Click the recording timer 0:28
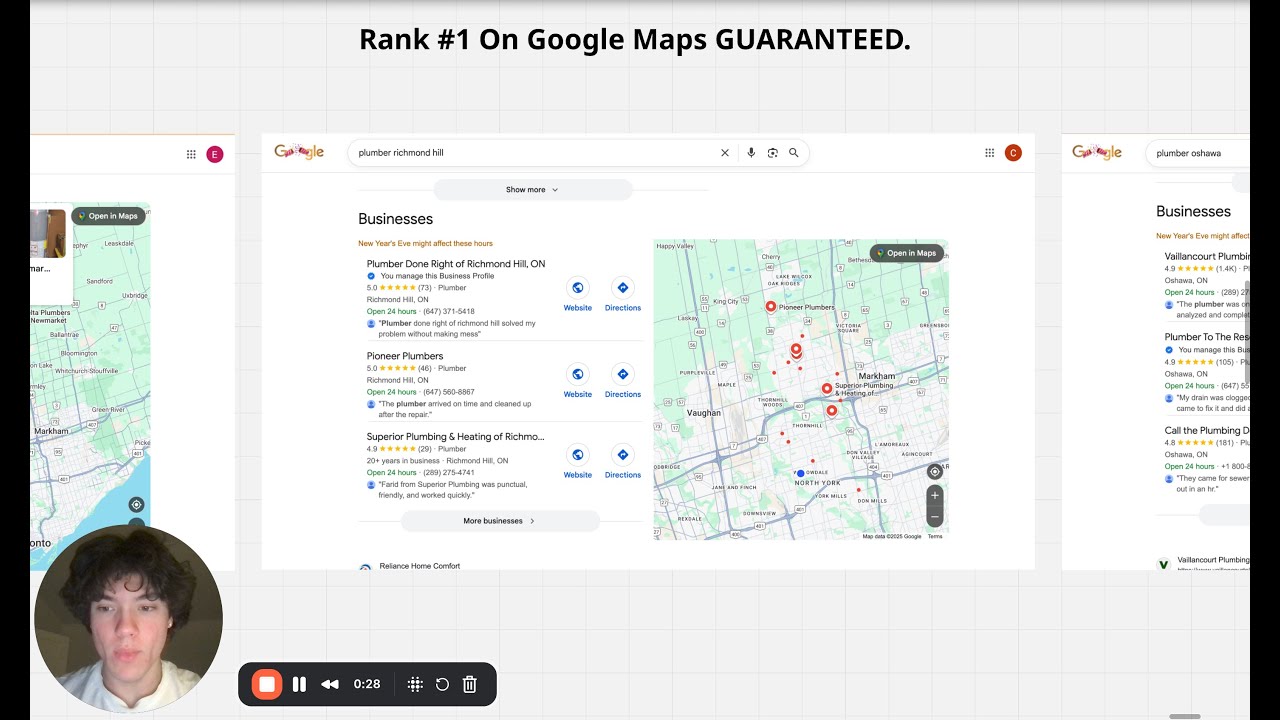The width and height of the screenshot is (1280, 720). pos(367,684)
